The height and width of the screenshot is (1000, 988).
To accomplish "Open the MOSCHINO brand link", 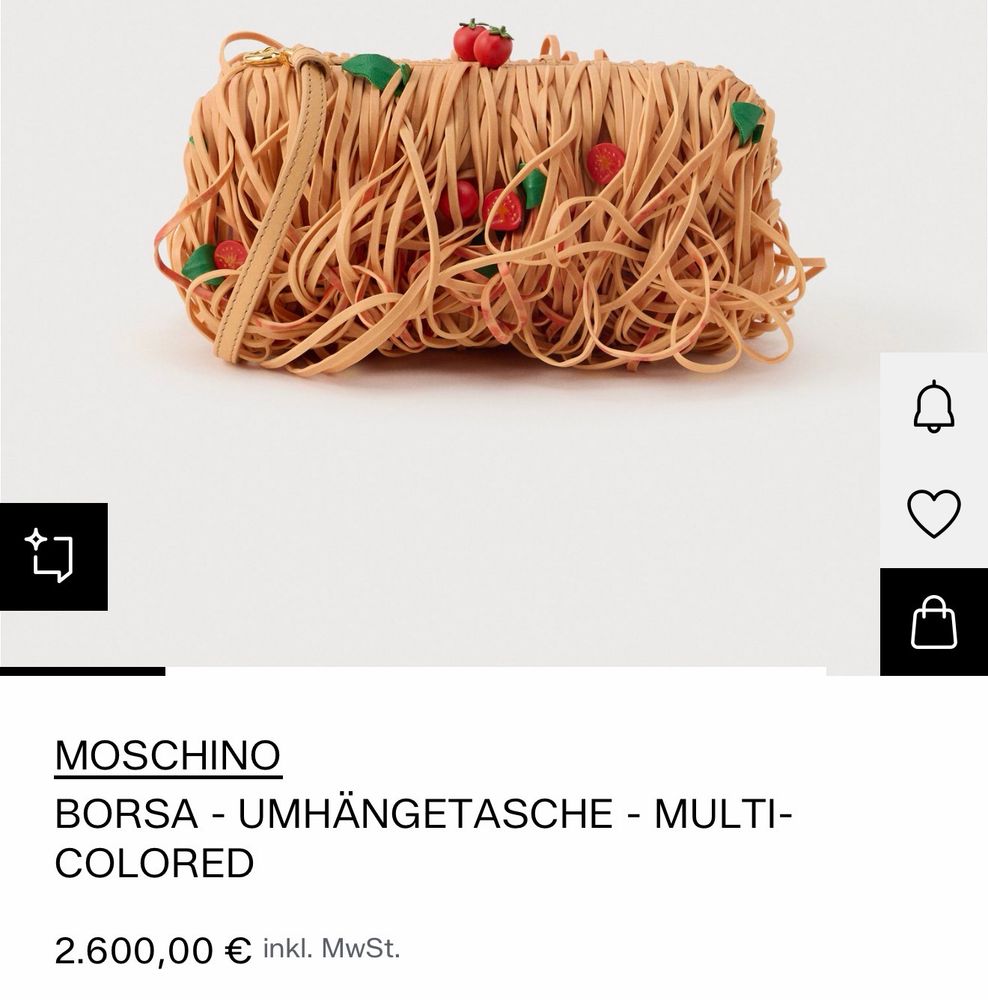I will [x=168, y=756].
